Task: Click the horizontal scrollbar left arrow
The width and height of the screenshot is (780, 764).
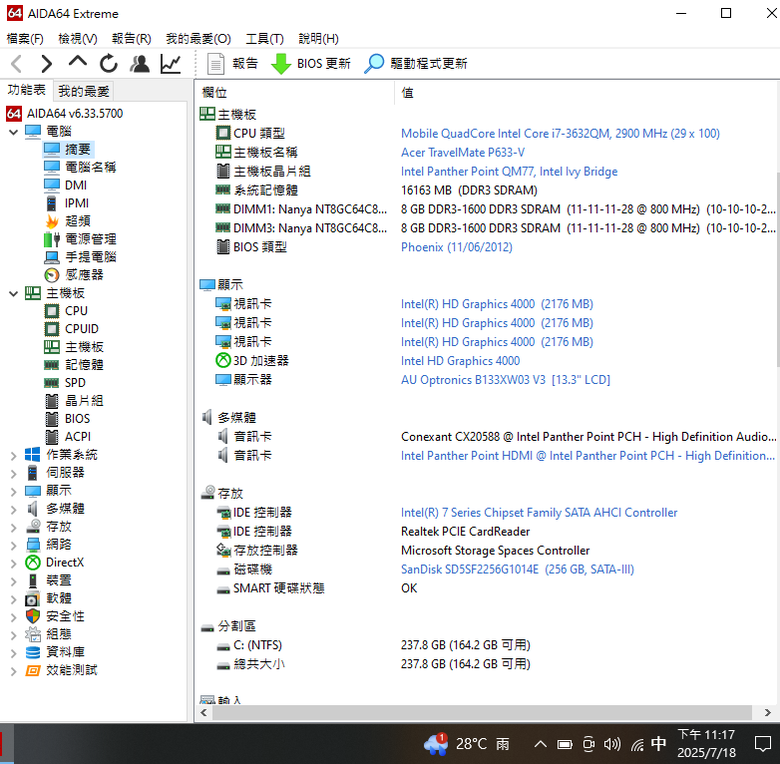Action: pos(204,712)
